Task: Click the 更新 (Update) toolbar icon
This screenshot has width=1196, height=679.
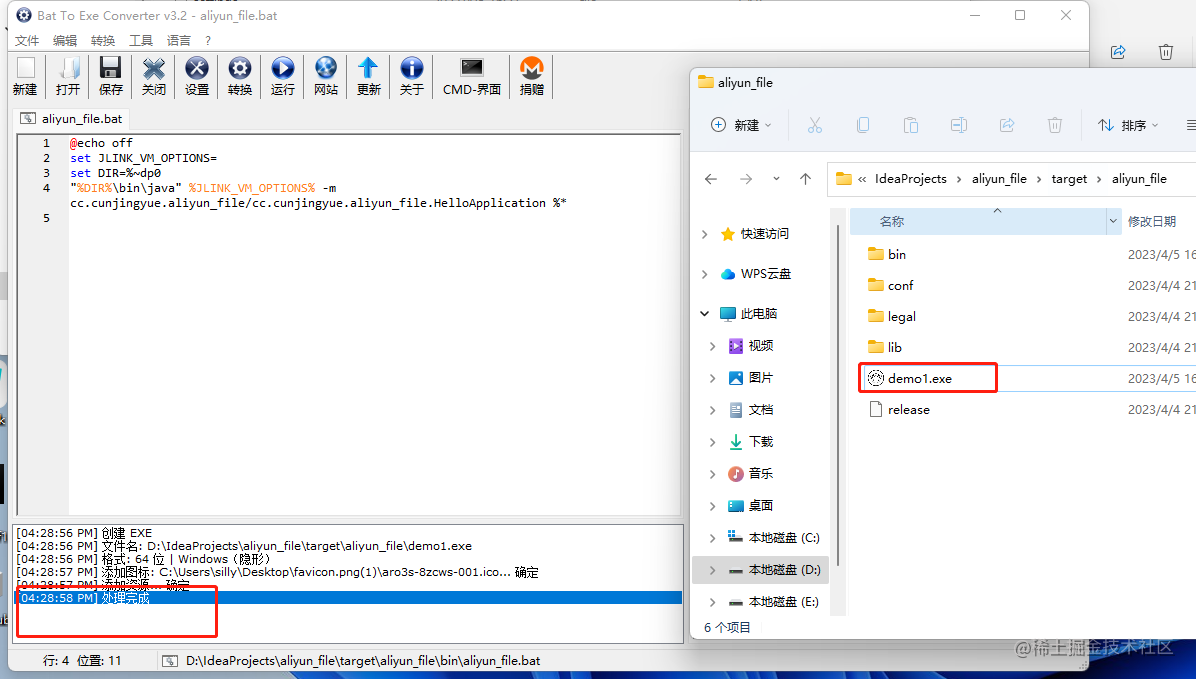Action: tap(368, 77)
